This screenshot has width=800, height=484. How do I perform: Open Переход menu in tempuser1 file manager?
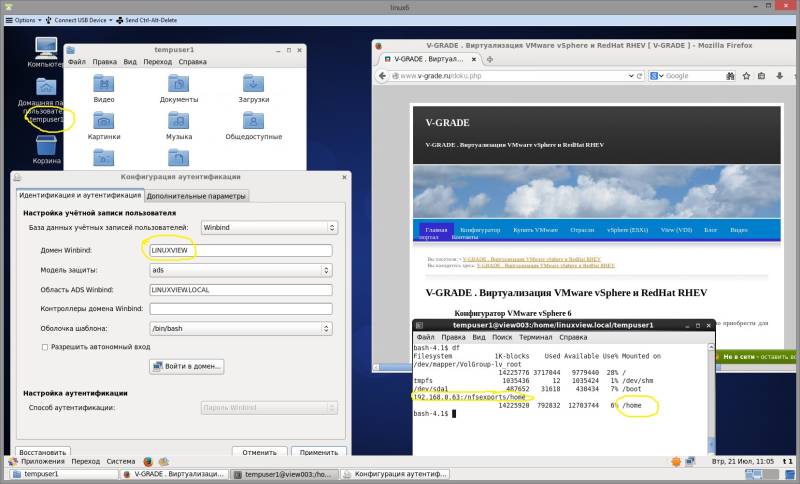click(158, 62)
